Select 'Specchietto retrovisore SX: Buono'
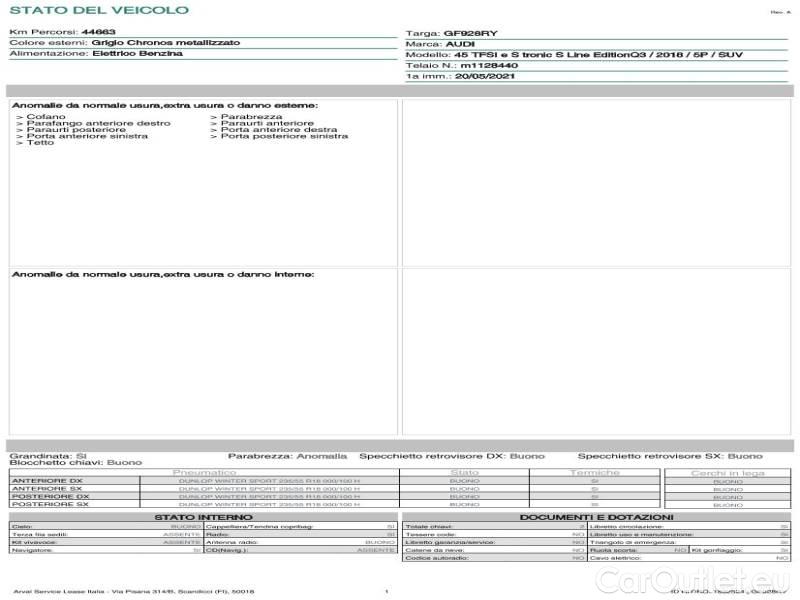The image size is (800, 600). [x=670, y=456]
